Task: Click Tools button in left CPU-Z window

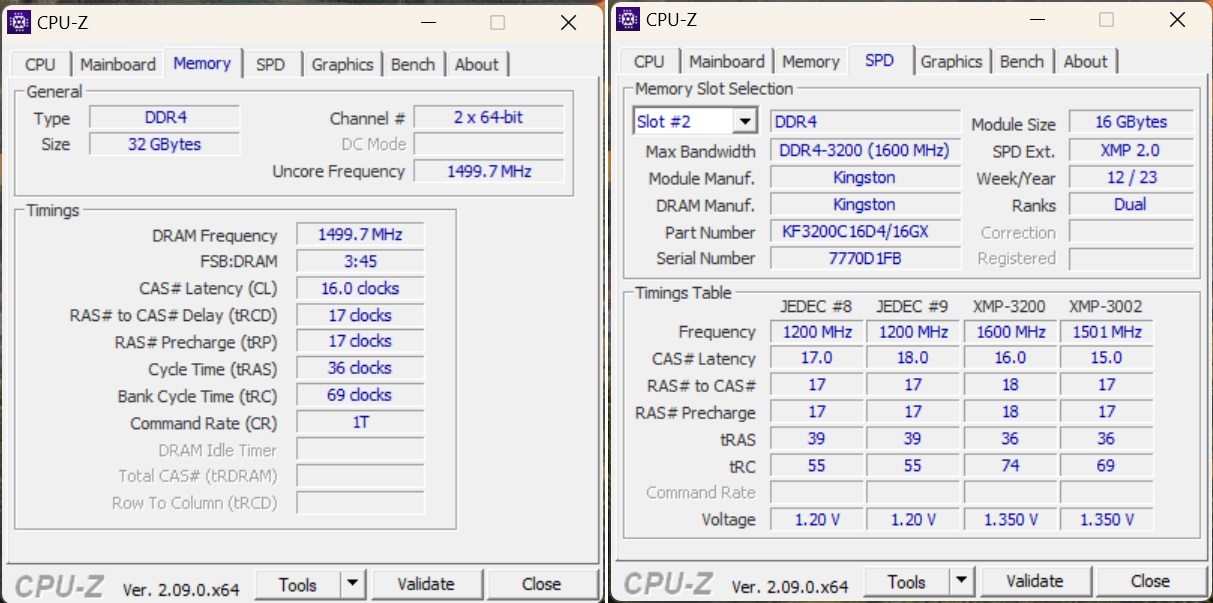Action: (298, 585)
